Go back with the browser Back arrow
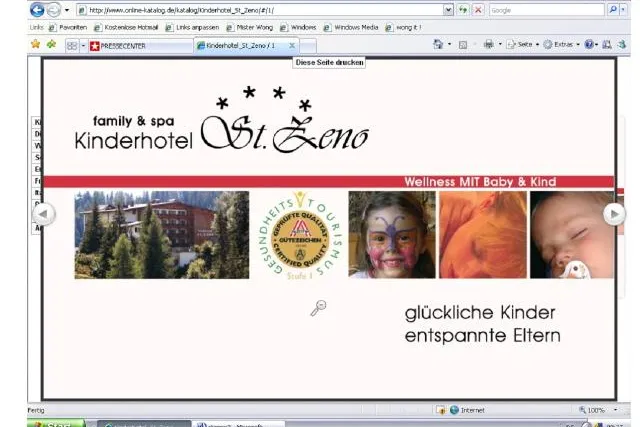Image resolution: width=640 pixels, height=427 pixels. (37, 10)
